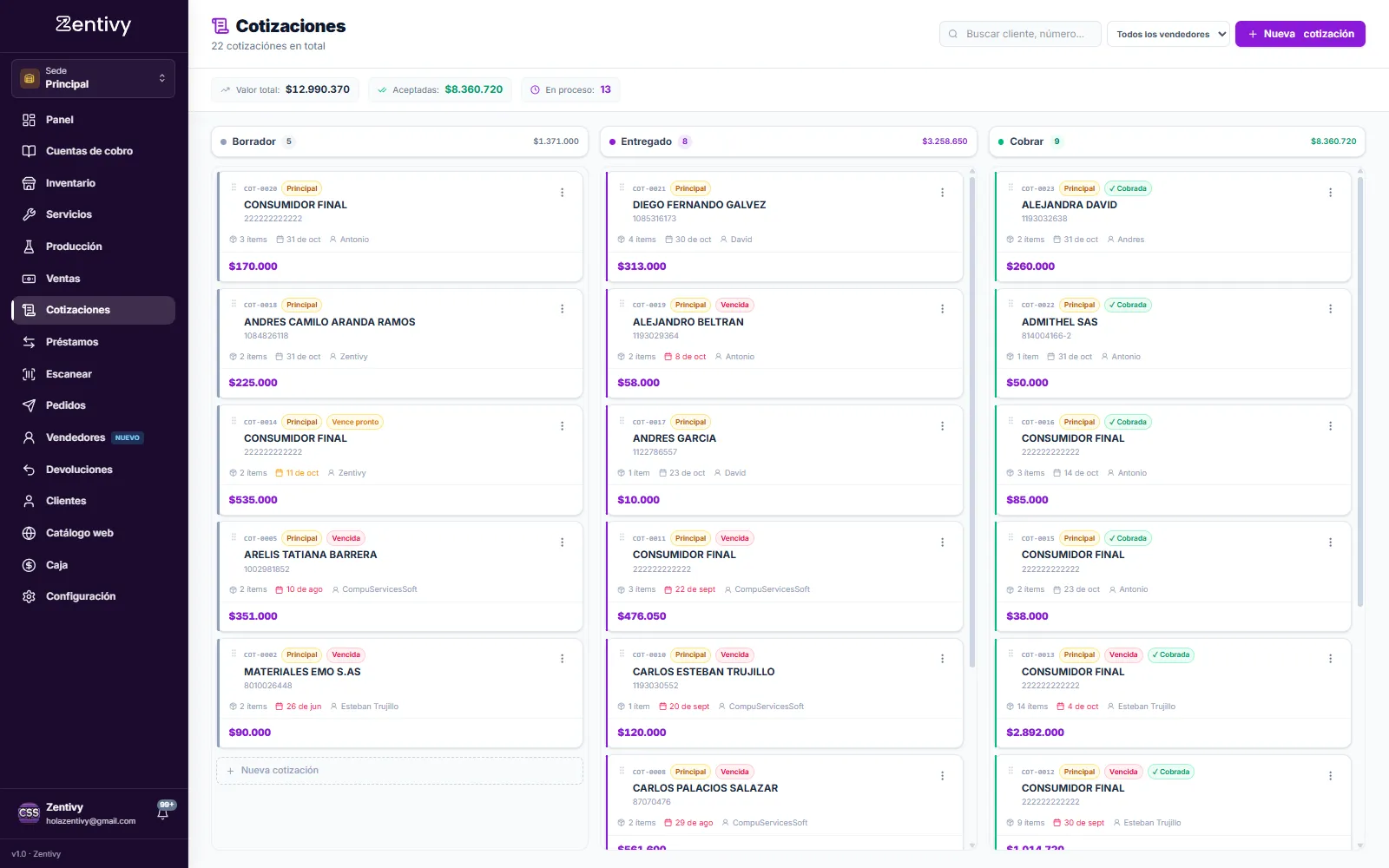Open the notifications bell with 99+ badge
1389x868 pixels.
point(163,812)
